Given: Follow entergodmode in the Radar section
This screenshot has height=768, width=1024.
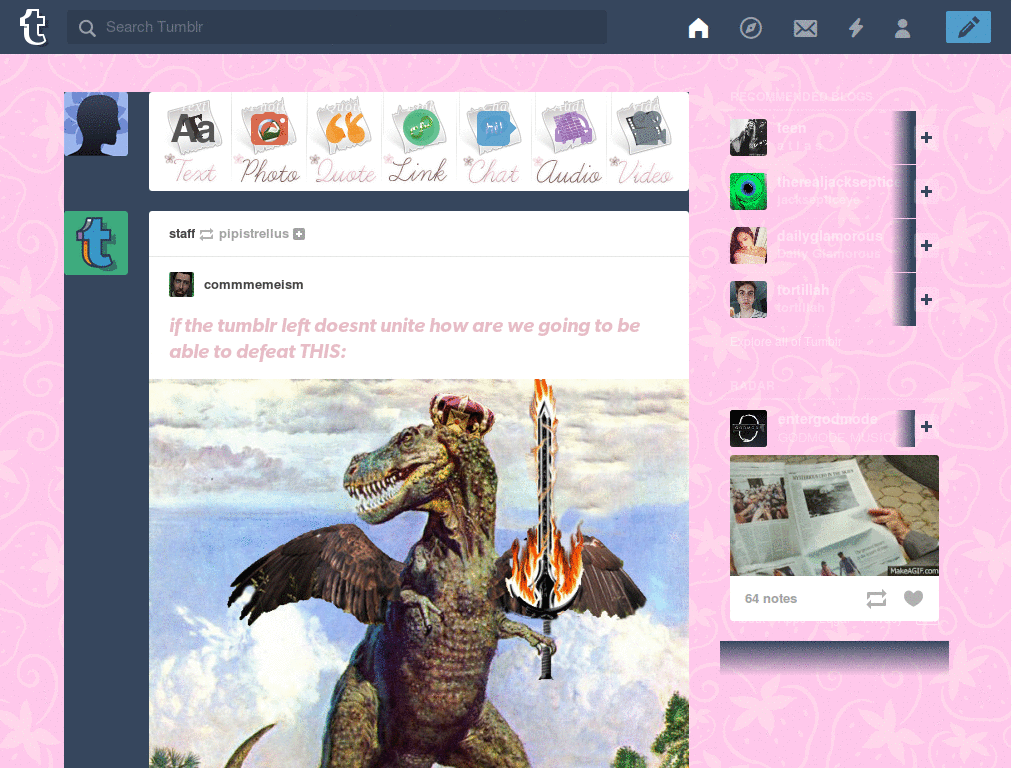Looking at the screenshot, I should 926,426.
